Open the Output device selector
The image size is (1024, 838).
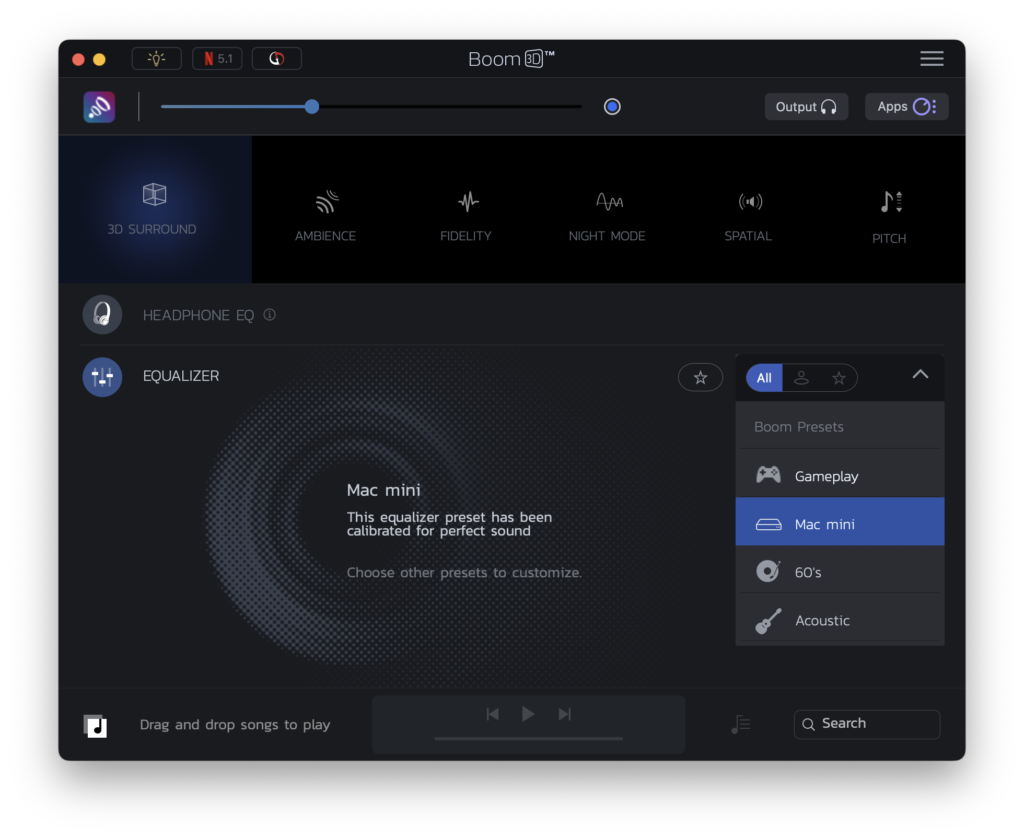click(x=807, y=106)
